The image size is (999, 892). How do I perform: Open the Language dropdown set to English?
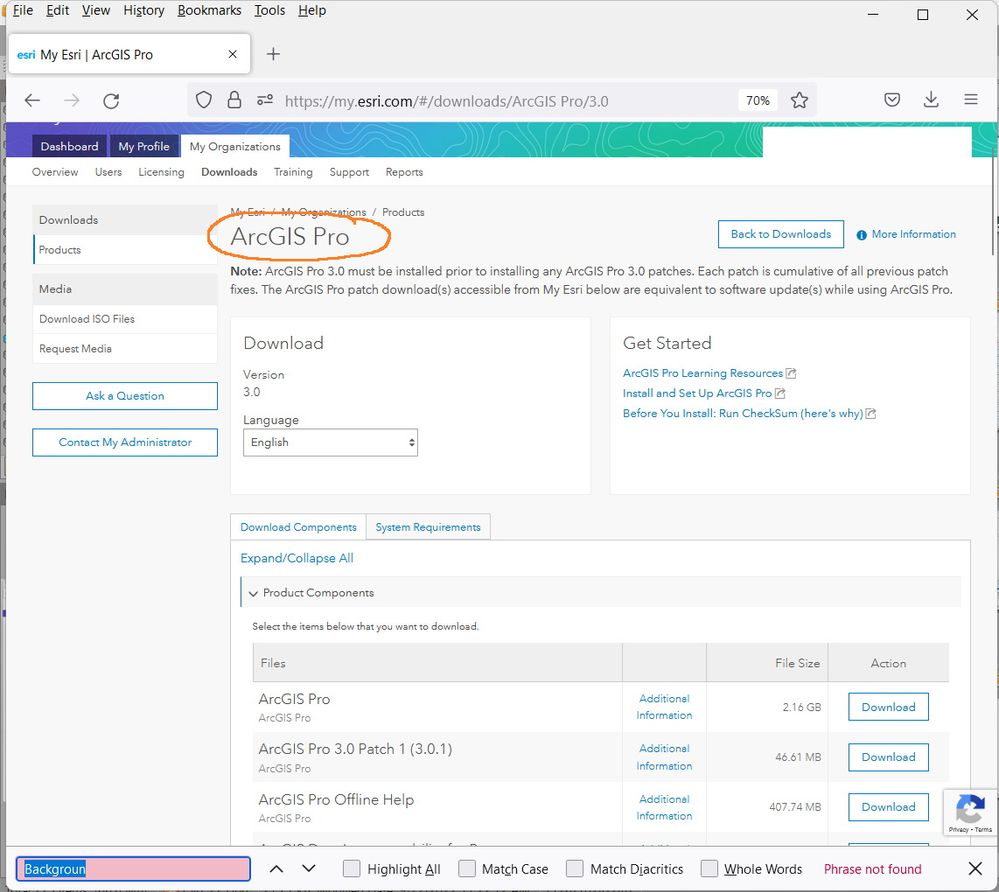click(x=330, y=442)
